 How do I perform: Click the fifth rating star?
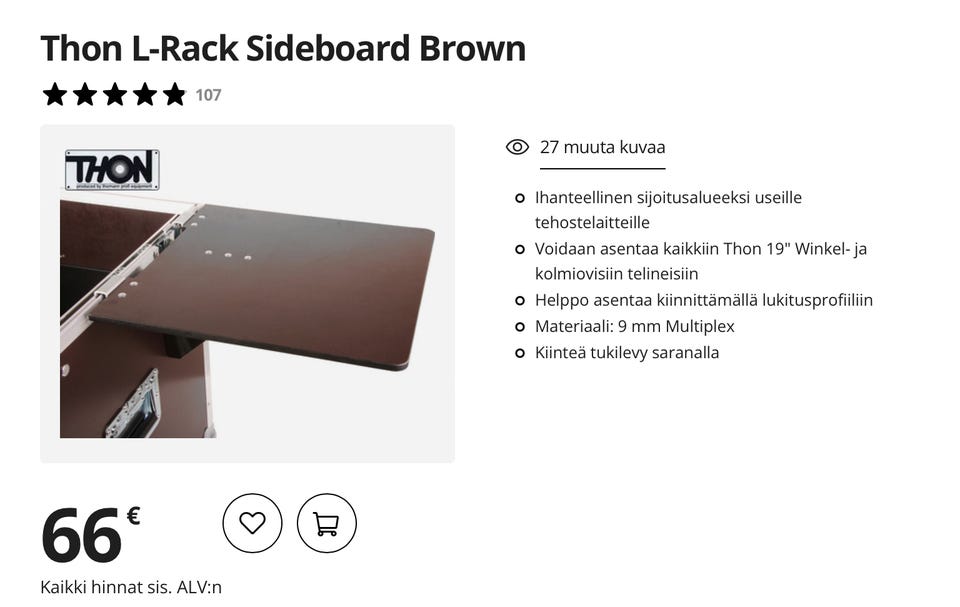(x=175, y=95)
